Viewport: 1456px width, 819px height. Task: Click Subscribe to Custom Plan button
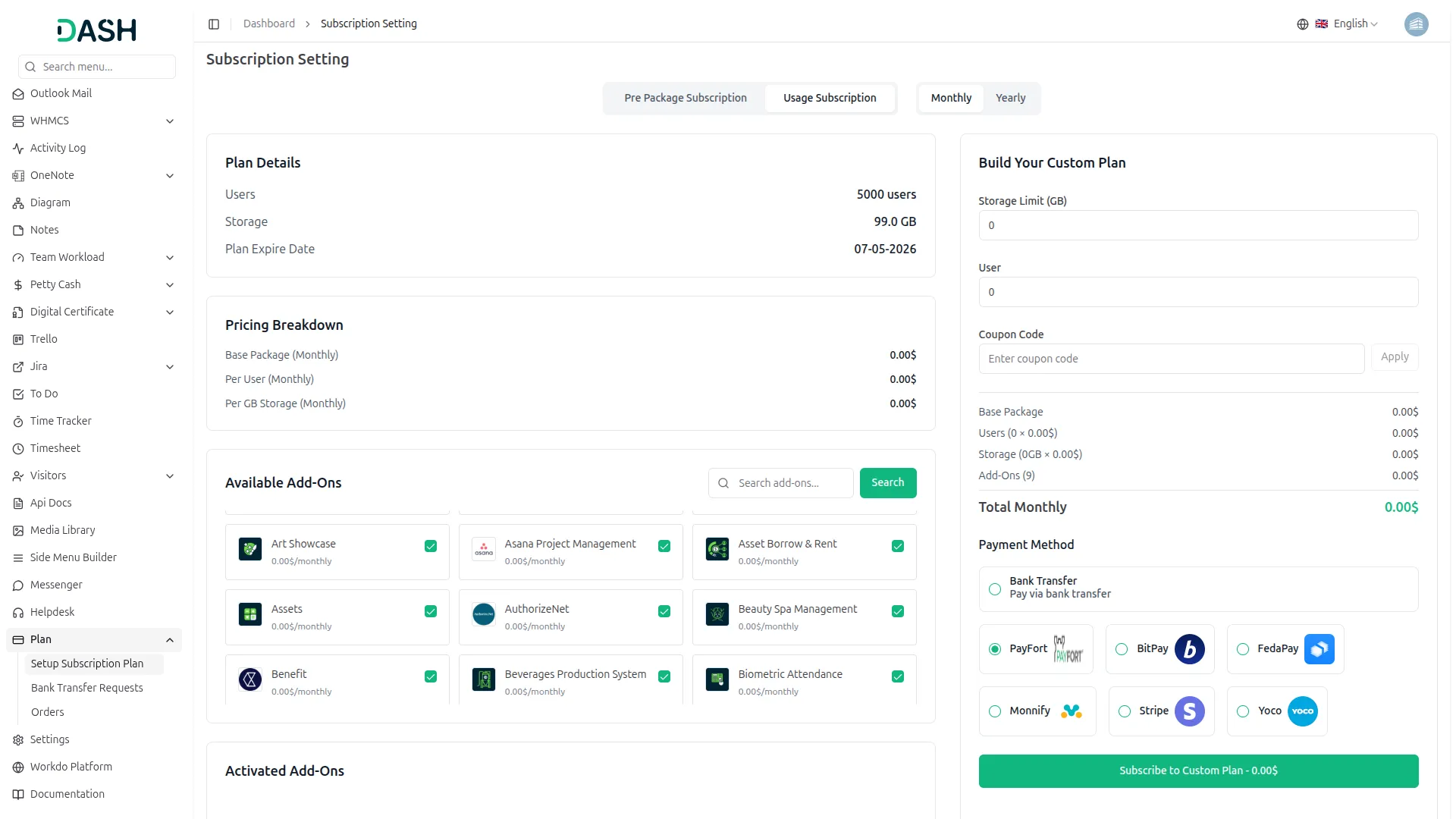coord(1198,771)
